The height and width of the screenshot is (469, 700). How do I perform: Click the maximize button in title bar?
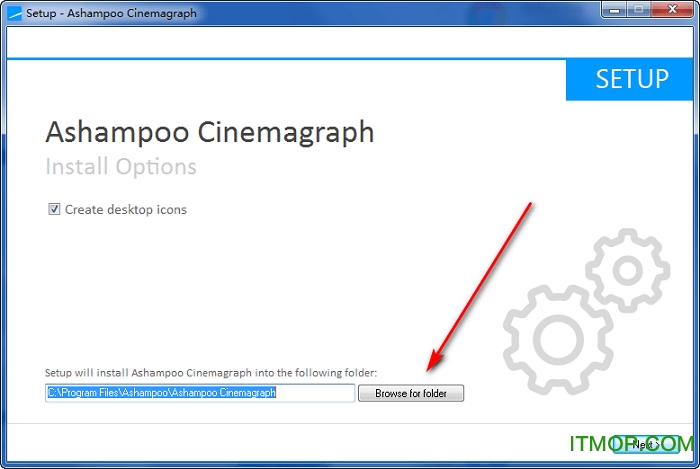(639, 10)
